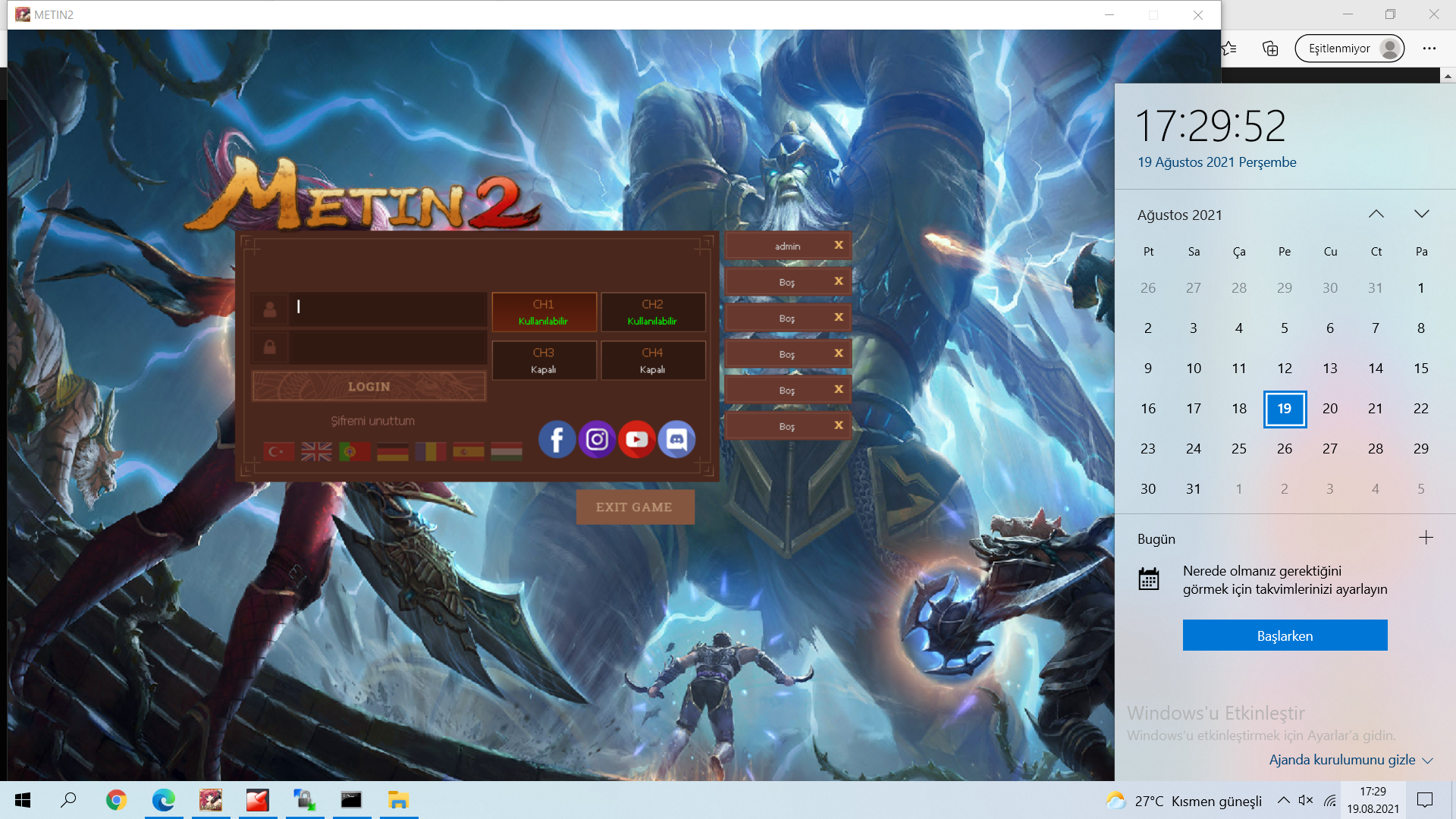Collapse agenda via Ajanda kurulumunu gizle
The height and width of the screenshot is (819, 1456).
tap(1351, 760)
